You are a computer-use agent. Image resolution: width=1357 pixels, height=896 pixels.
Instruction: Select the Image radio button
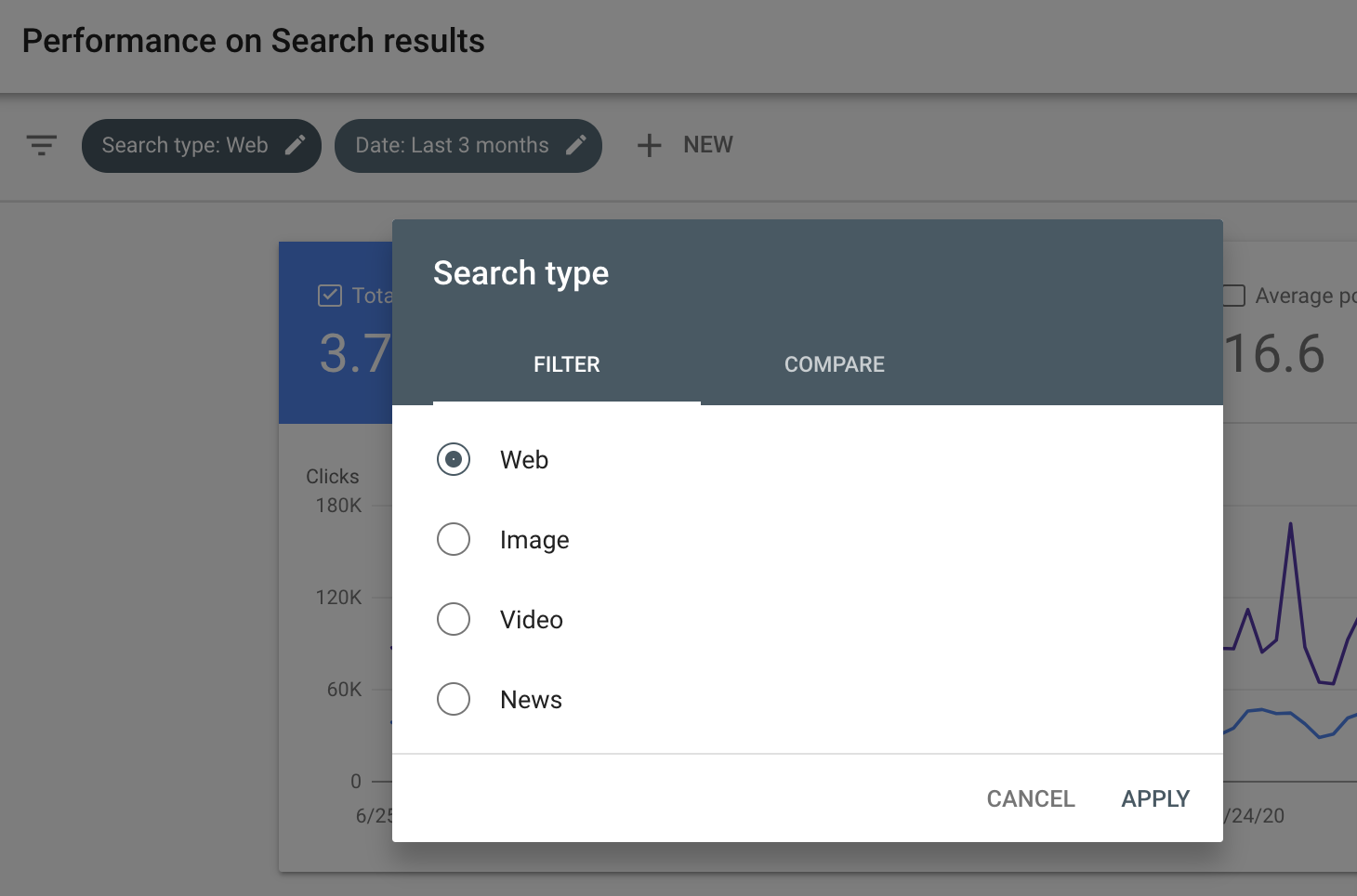coord(454,539)
